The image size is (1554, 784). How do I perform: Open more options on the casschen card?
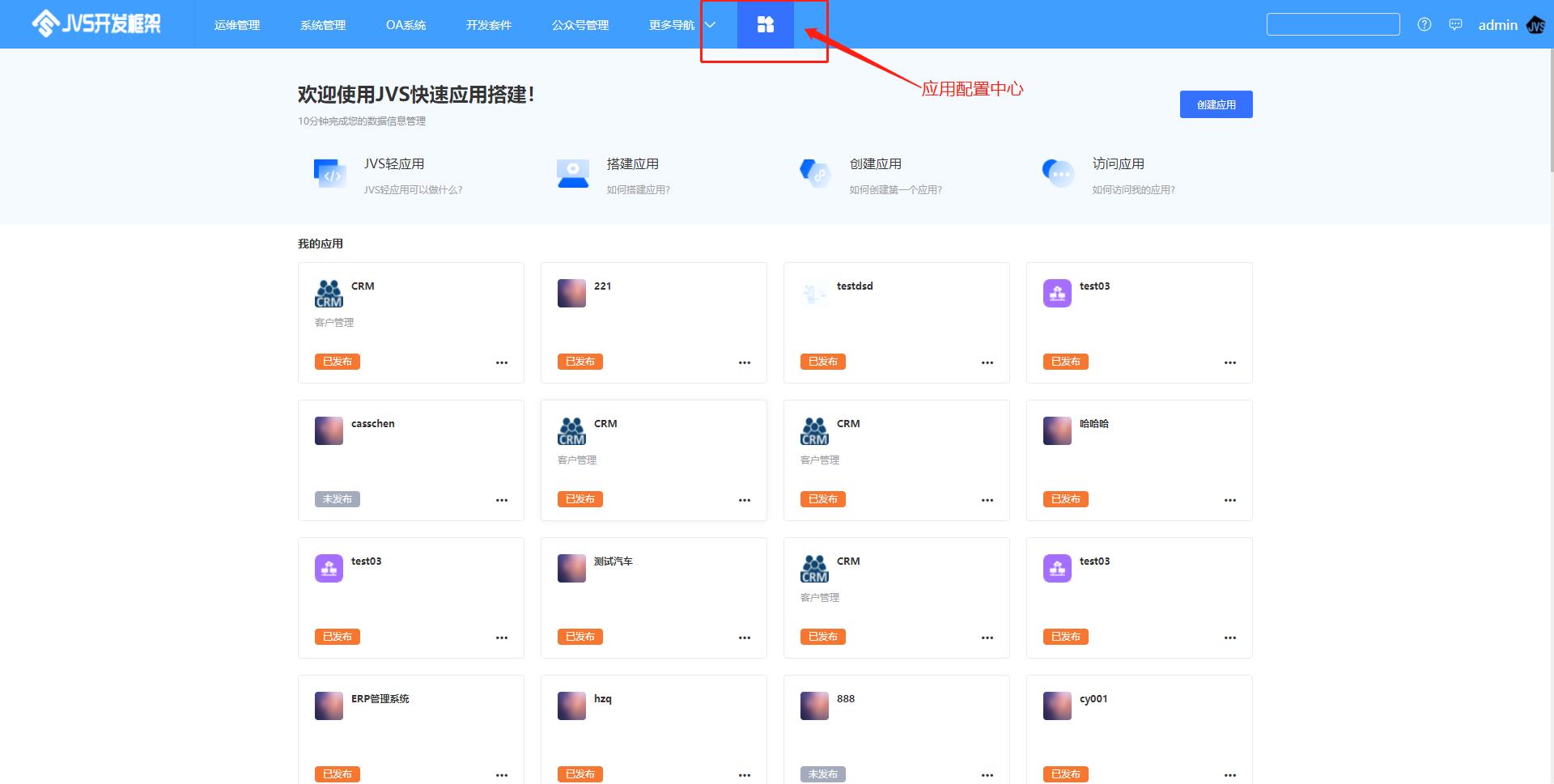pyautogui.click(x=502, y=500)
